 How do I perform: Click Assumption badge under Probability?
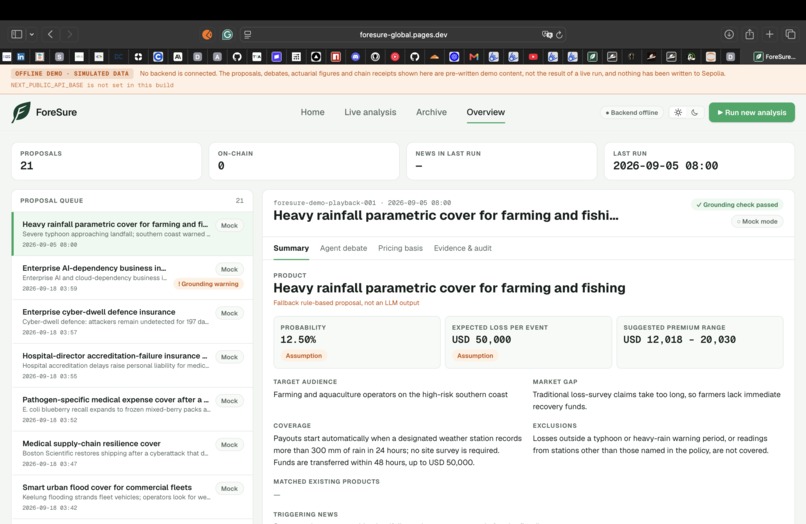click(303, 355)
